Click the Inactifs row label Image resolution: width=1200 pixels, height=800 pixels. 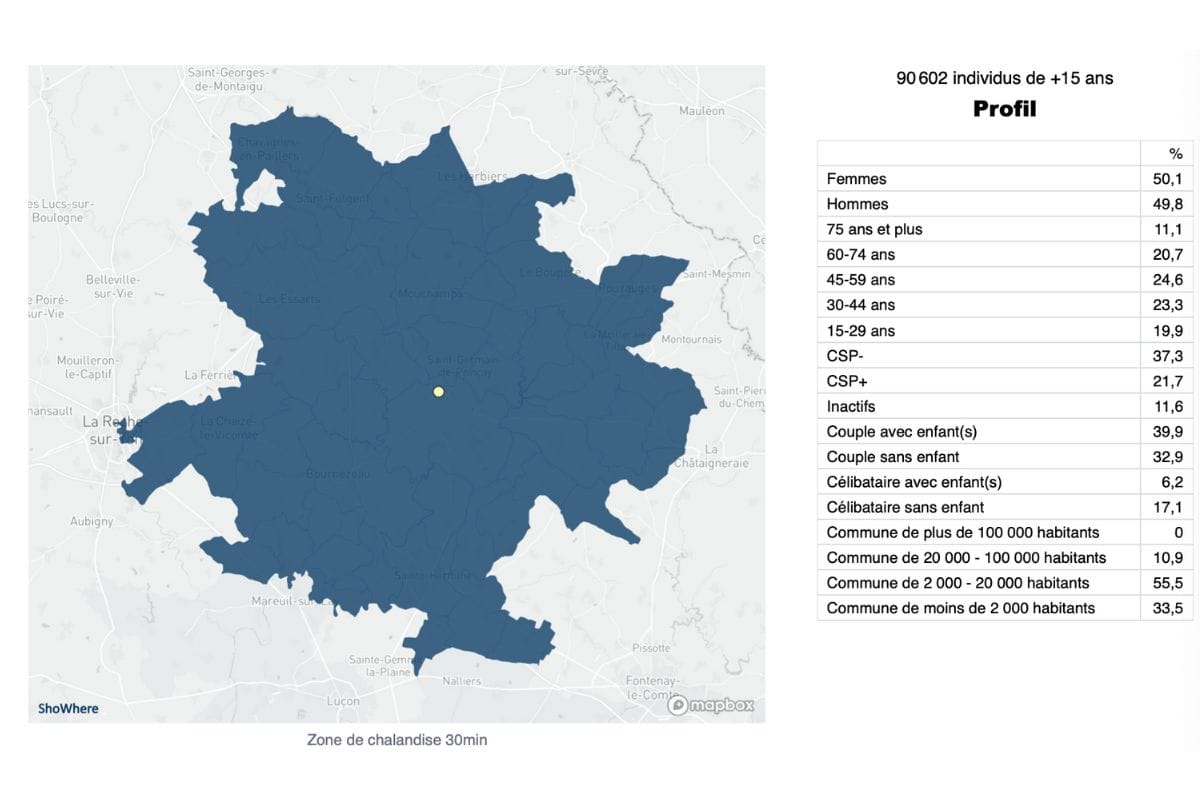pos(851,406)
